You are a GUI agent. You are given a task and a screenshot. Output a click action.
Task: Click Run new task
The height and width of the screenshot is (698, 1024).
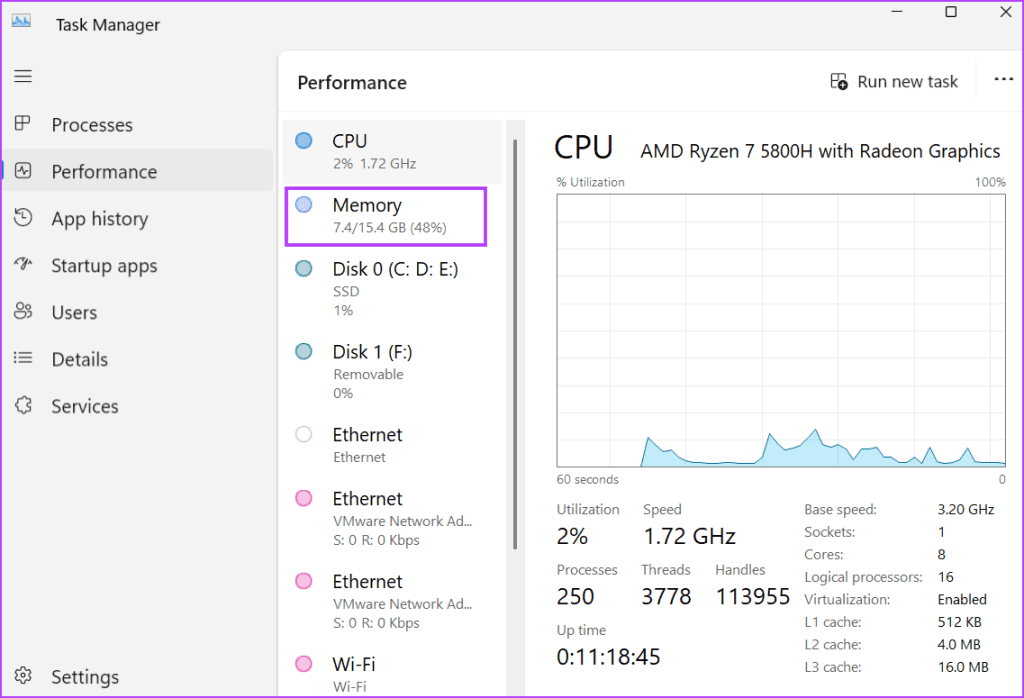pyautogui.click(x=894, y=81)
